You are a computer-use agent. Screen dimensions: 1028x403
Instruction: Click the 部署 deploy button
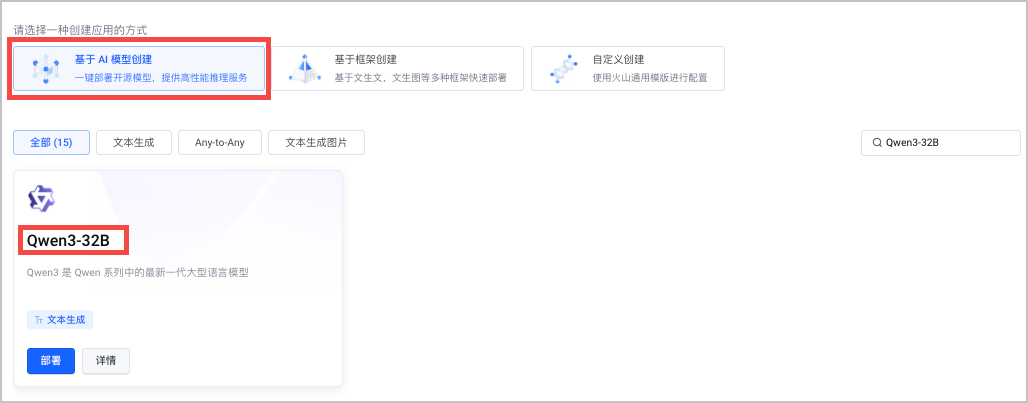coord(50,361)
